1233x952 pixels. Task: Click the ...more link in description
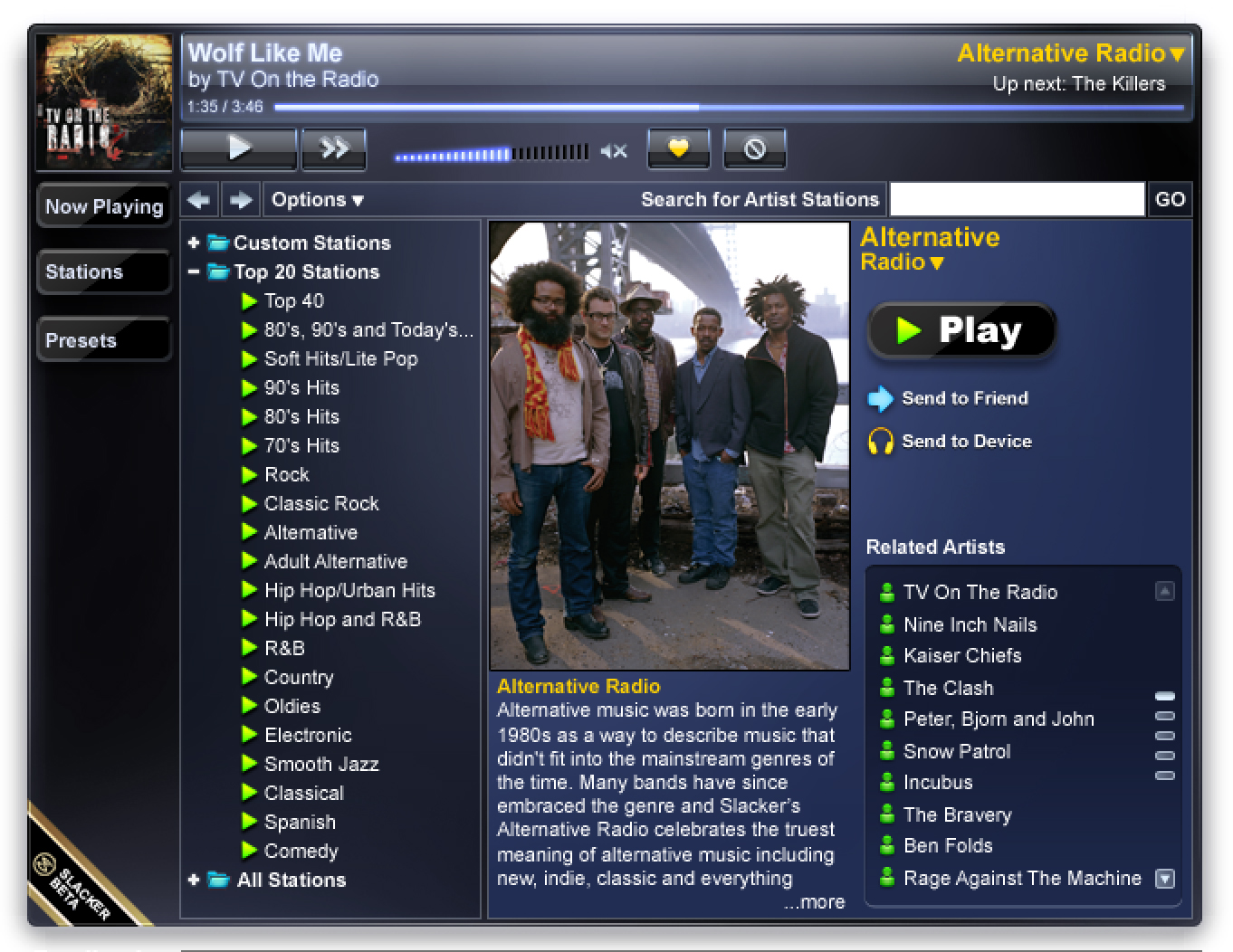pos(814,902)
